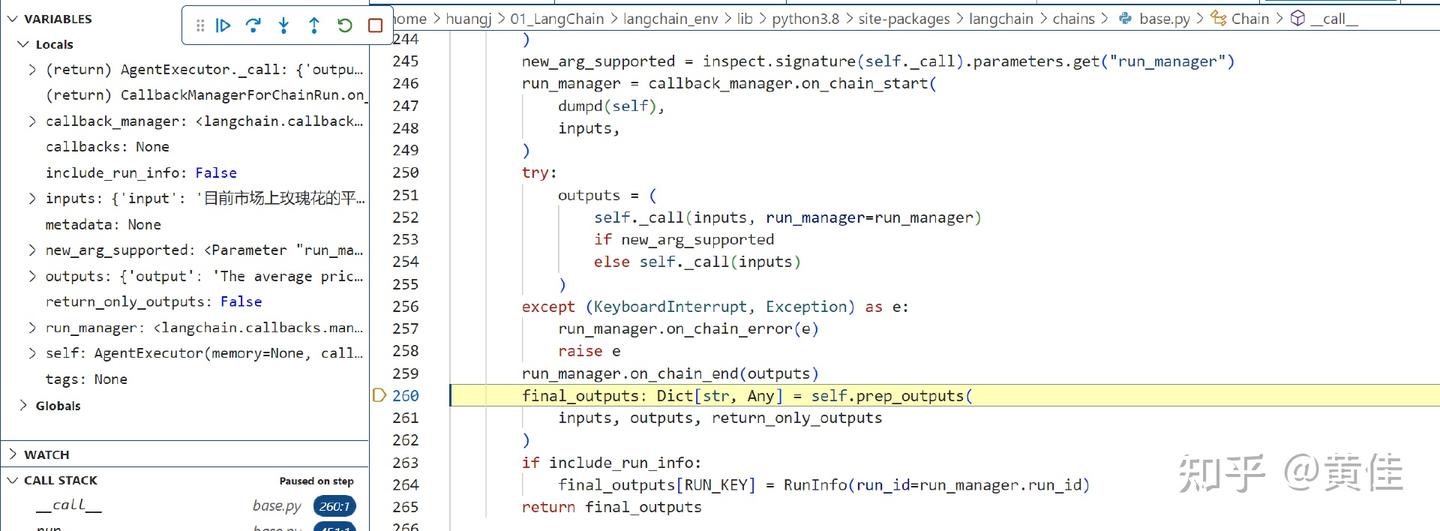Expand the callback_manager variable
This screenshot has width=1440, height=531.
click(x=33, y=121)
